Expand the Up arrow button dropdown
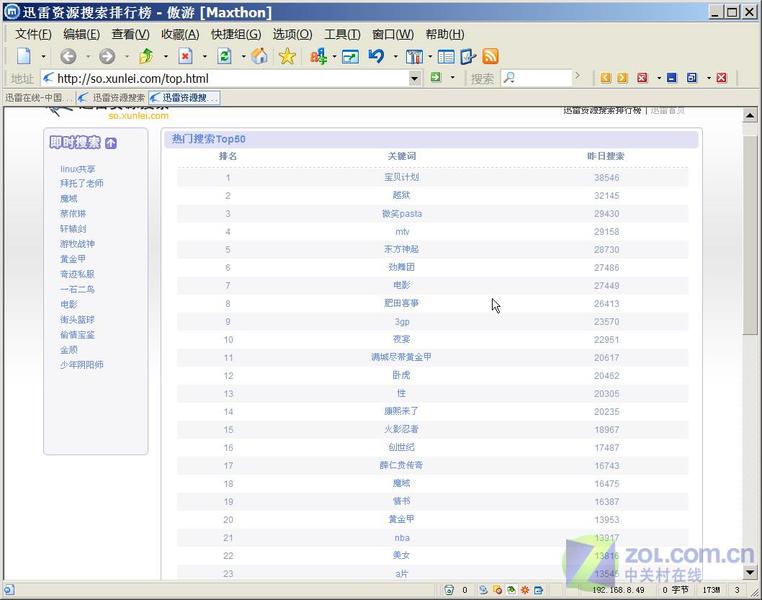Viewport: 762px width, 600px height. pos(166,57)
